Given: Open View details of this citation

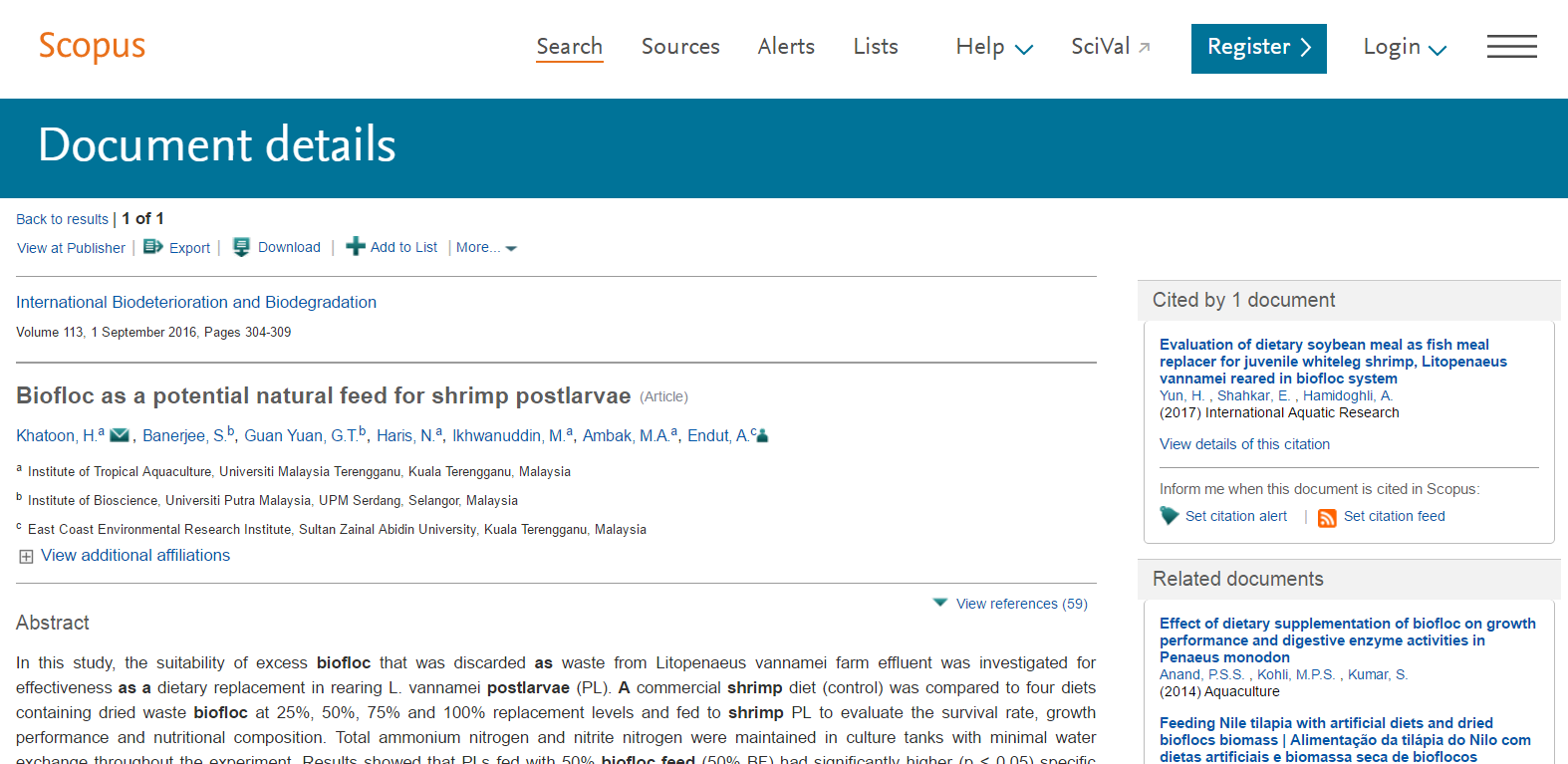Looking at the screenshot, I should [1244, 444].
